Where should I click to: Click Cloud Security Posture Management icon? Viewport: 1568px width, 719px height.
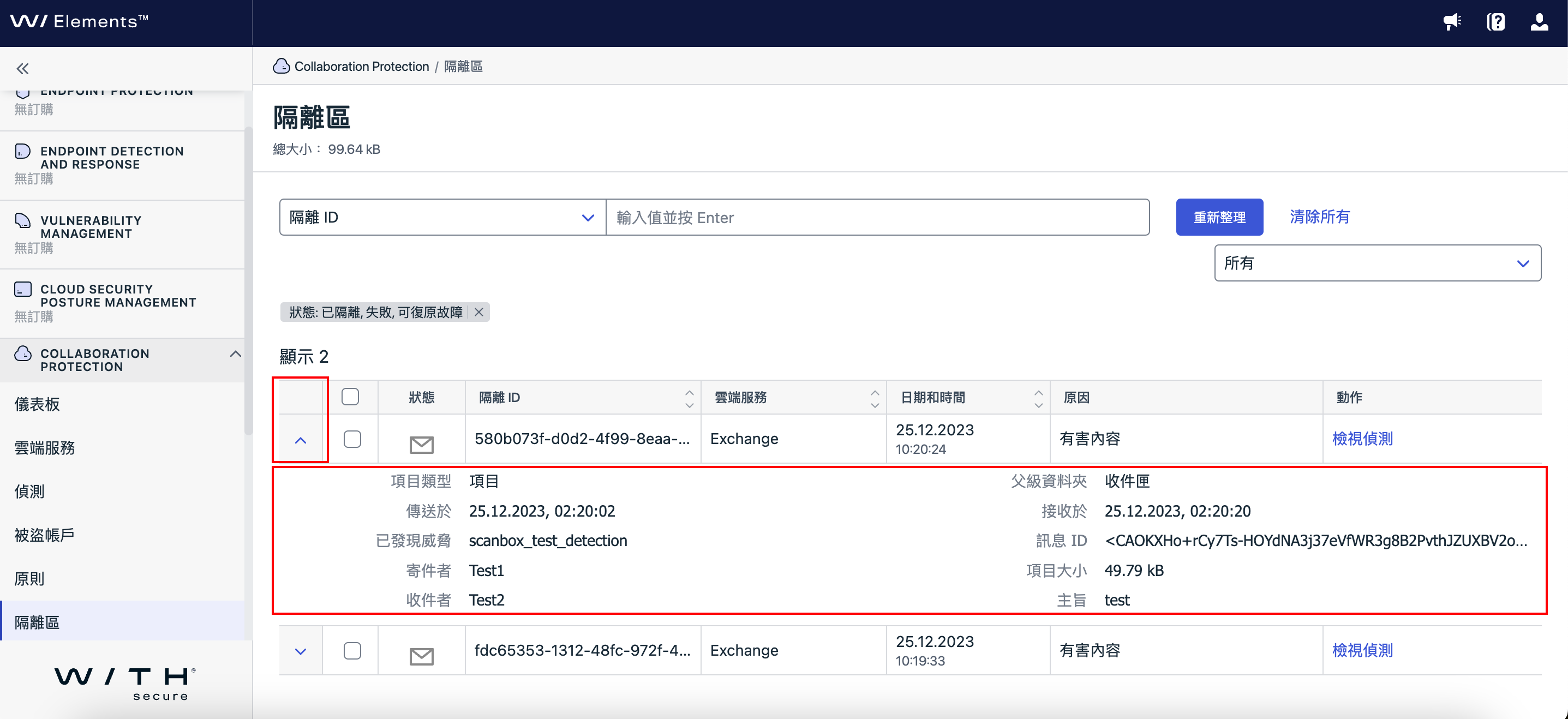(x=22, y=289)
